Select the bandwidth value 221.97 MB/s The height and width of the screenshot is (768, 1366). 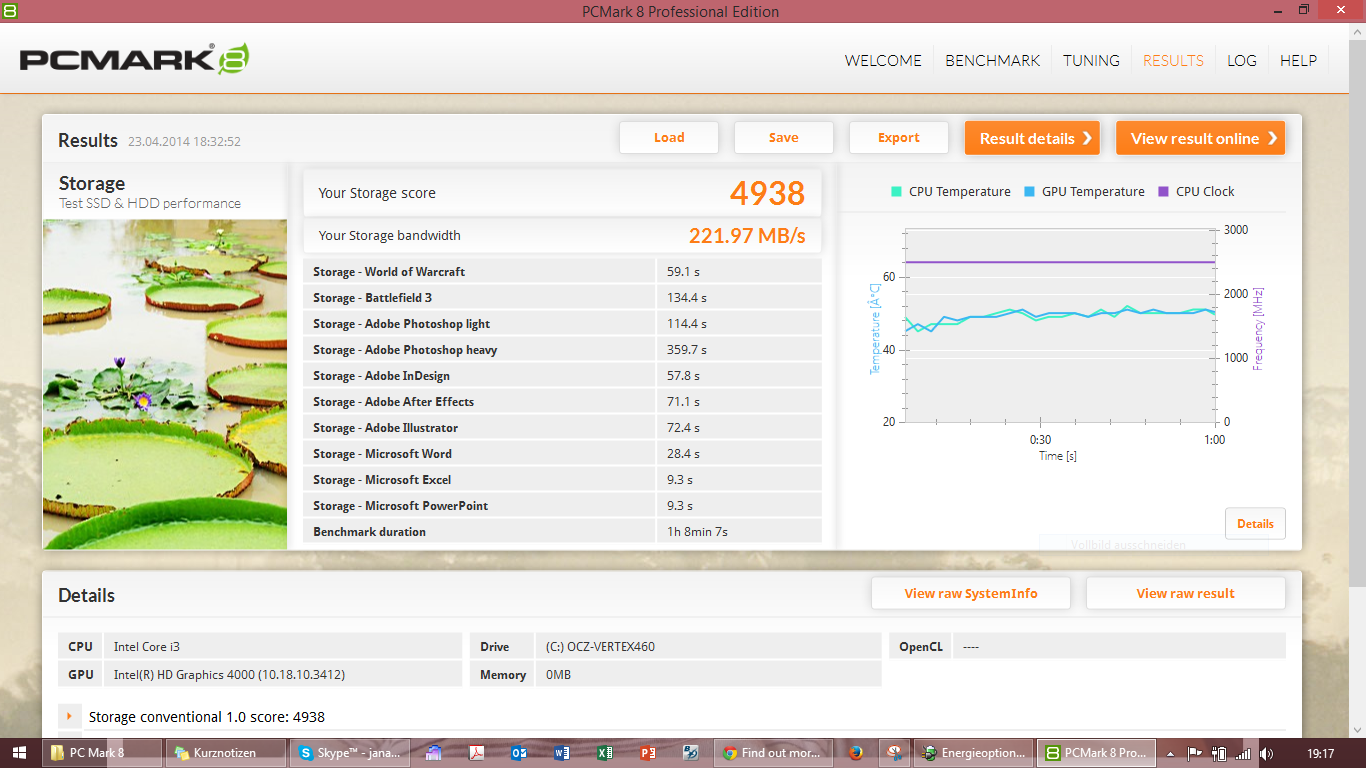click(747, 236)
